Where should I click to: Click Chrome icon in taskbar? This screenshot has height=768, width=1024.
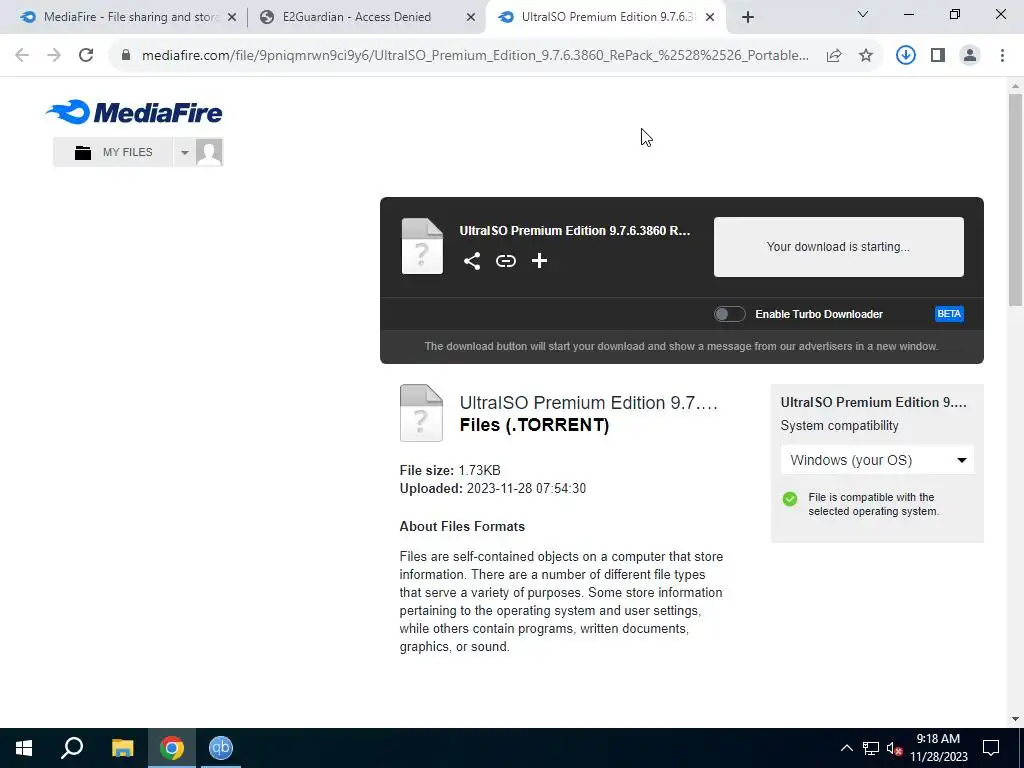pyautogui.click(x=172, y=748)
